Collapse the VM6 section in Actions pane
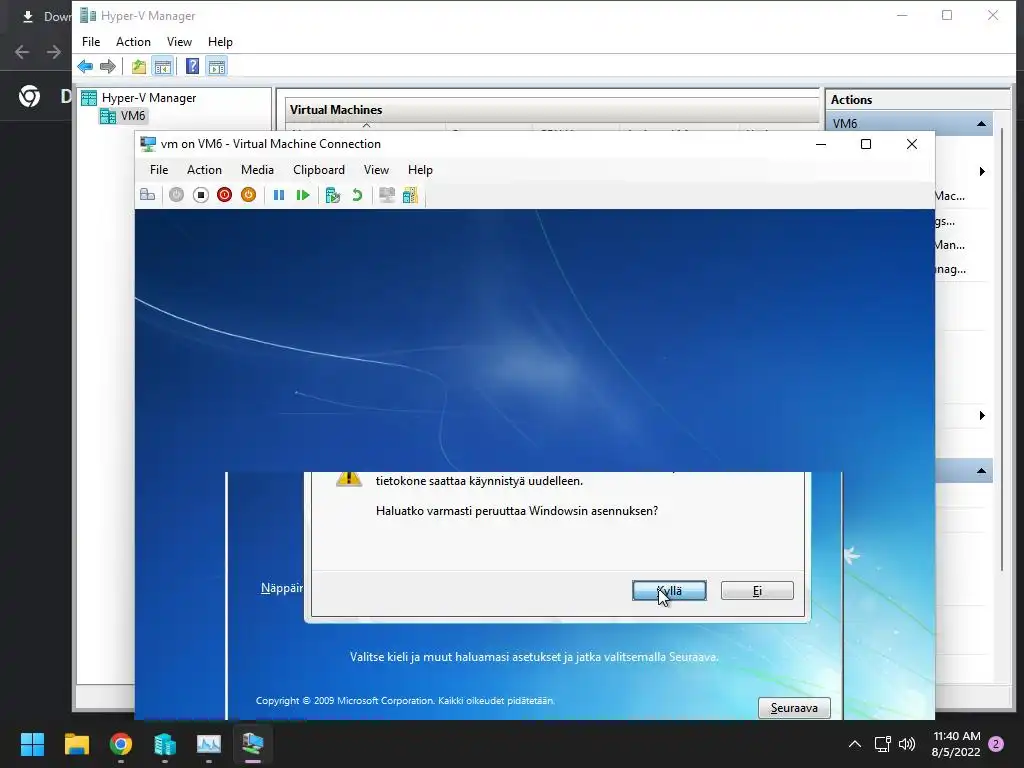This screenshot has height=768, width=1024. tap(981, 123)
